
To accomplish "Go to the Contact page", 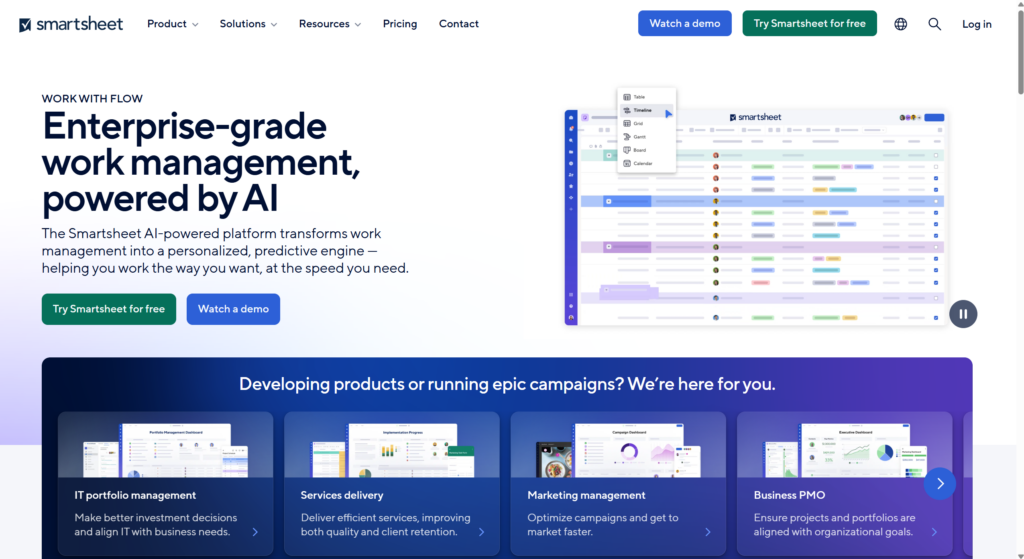I will pyautogui.click(x=459, y=24).
